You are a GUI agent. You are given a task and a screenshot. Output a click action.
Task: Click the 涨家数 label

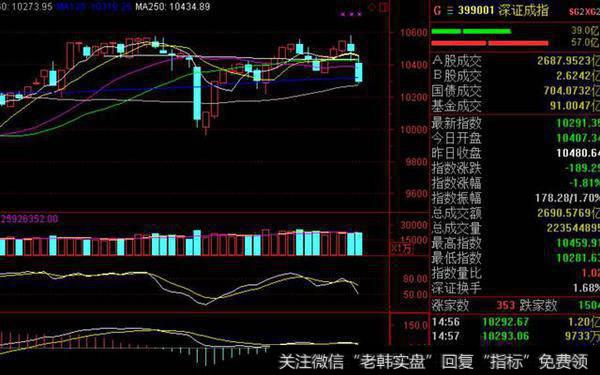(x=450, y=306)
